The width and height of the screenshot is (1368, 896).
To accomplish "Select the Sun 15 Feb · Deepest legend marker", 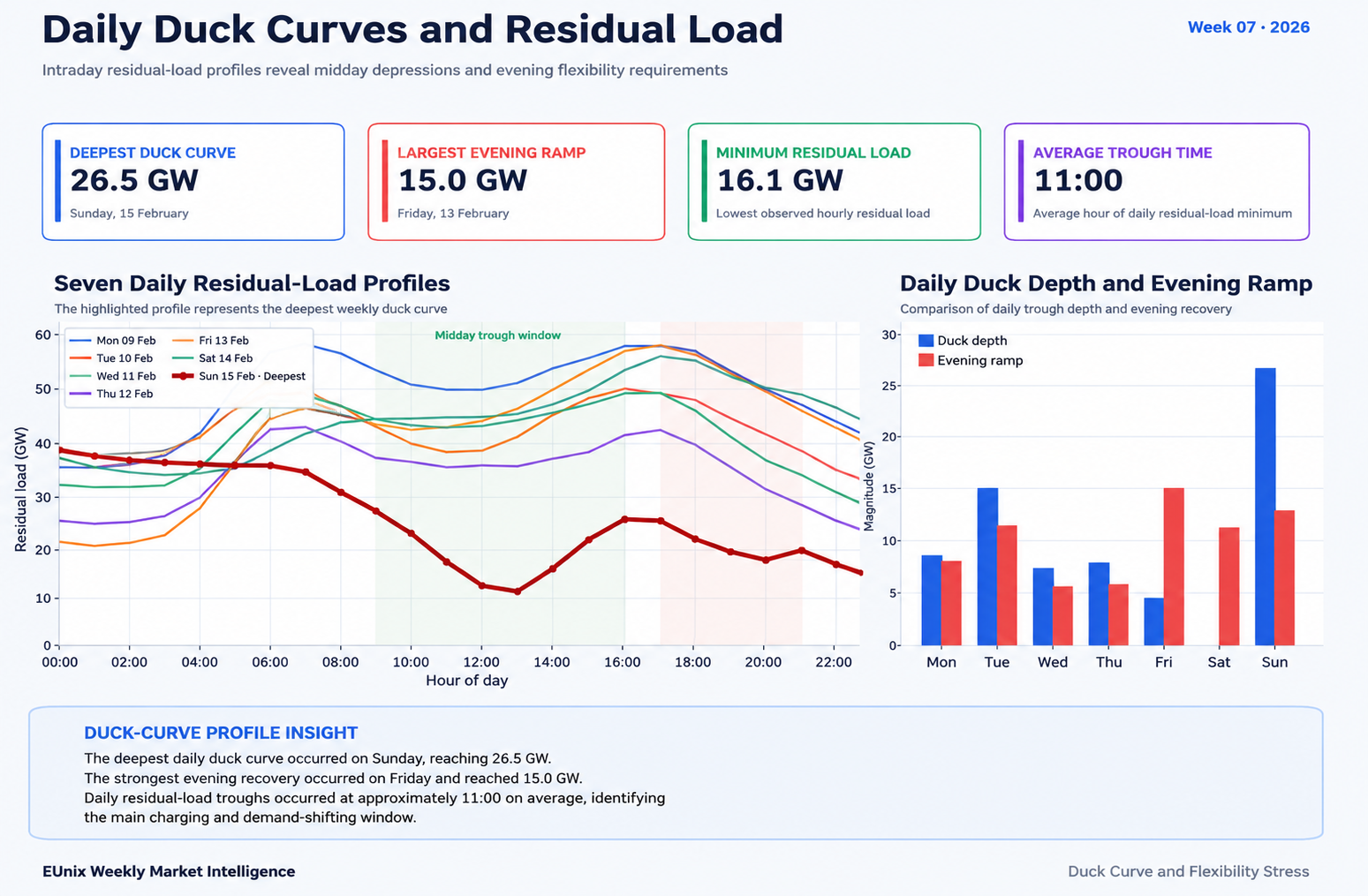I will pos(184,376).
